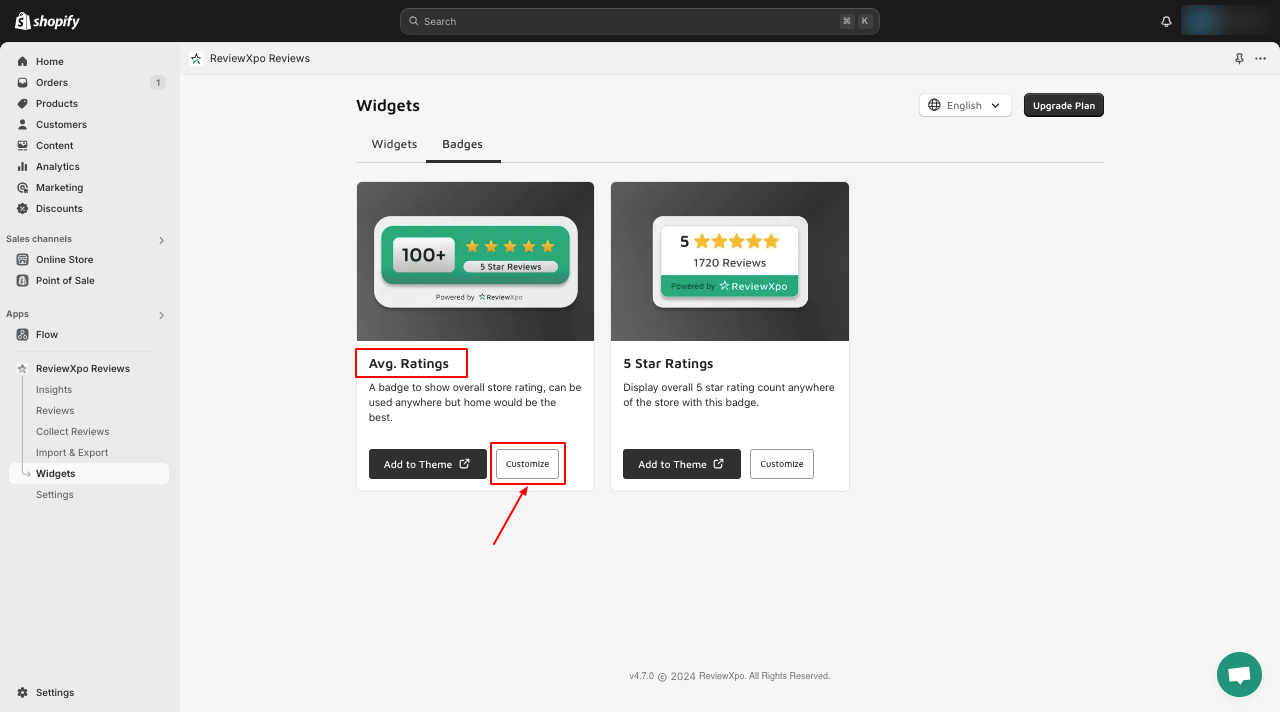Click the Search input field
This screenshot has width=1280, height=712.
tap(640, 21)
